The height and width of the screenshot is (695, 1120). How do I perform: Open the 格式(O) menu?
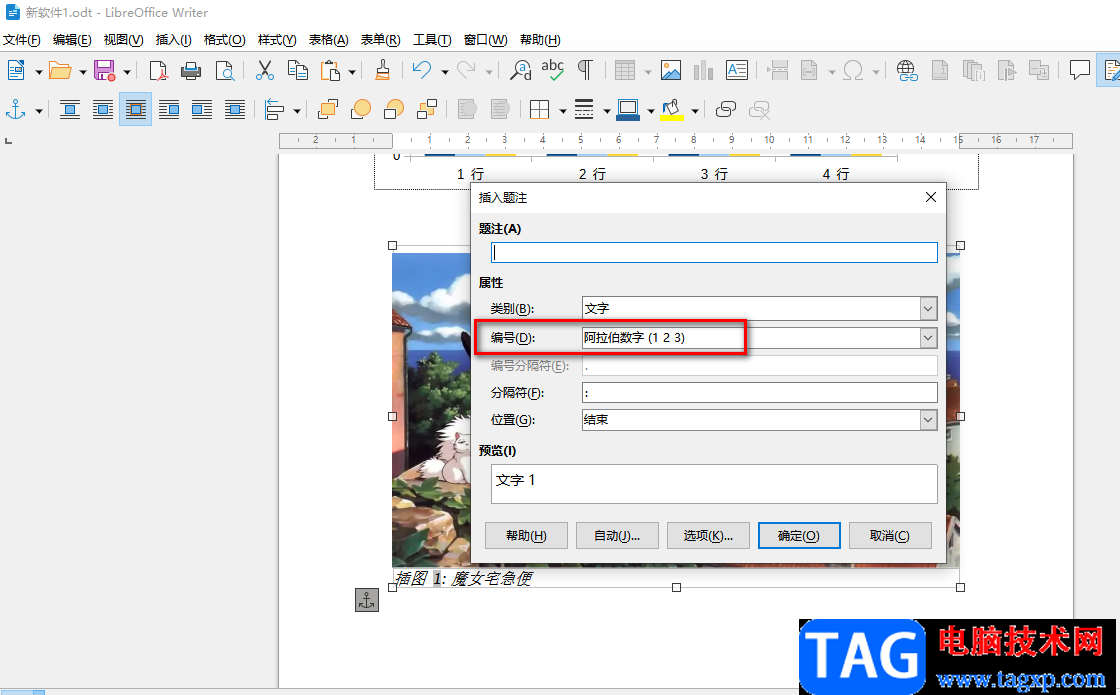[x=224, y=40]
